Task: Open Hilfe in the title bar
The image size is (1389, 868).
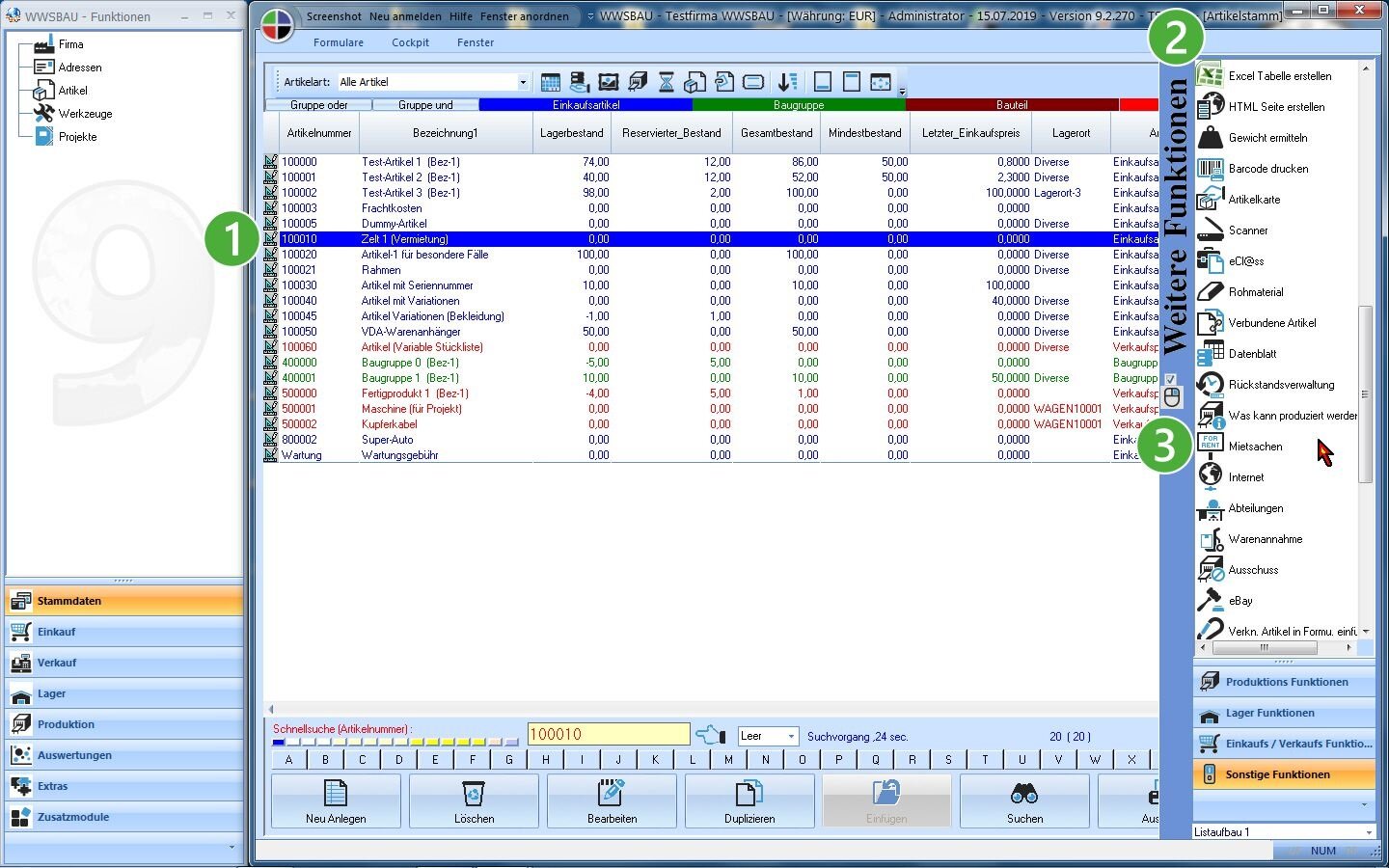Action: pyautogui.click(x=461, y=16)
